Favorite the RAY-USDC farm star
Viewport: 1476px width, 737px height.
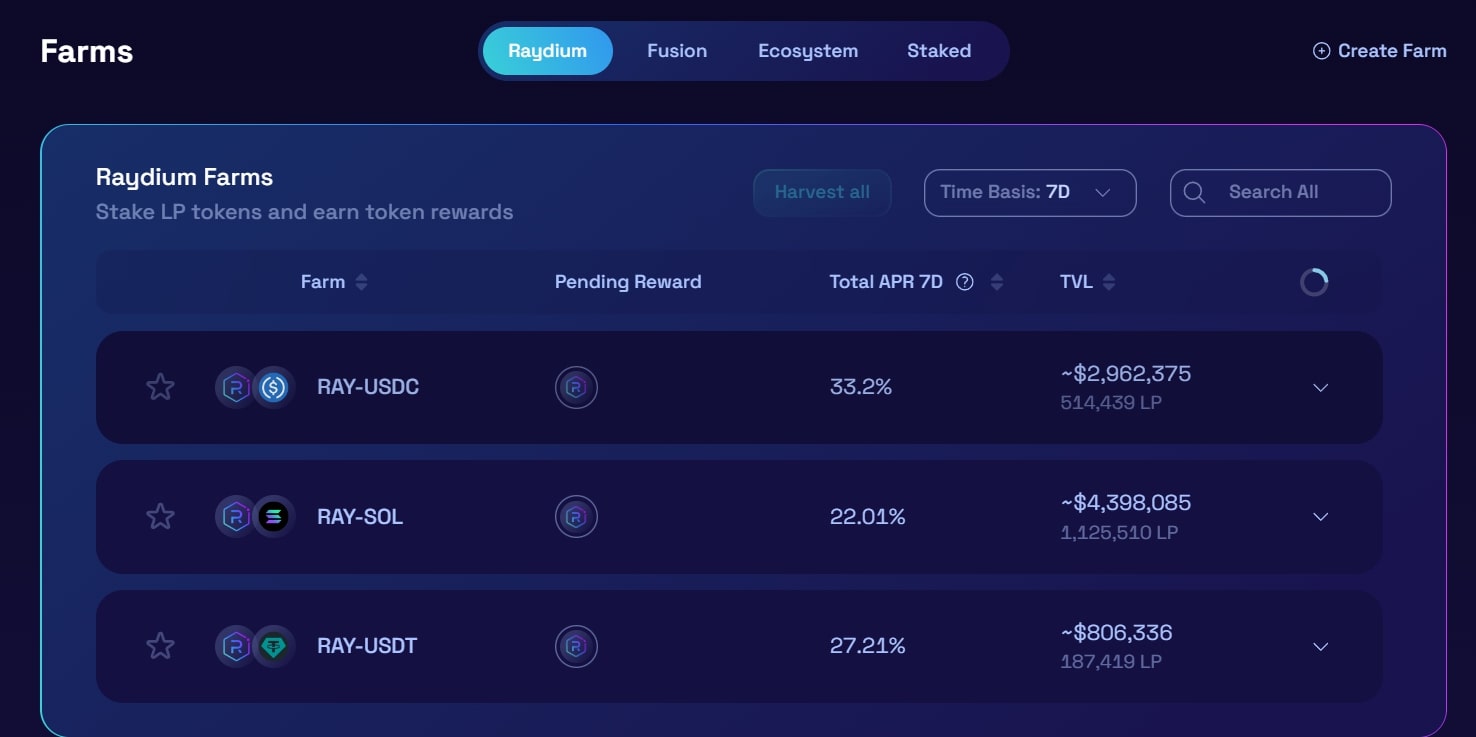point(160,386)
